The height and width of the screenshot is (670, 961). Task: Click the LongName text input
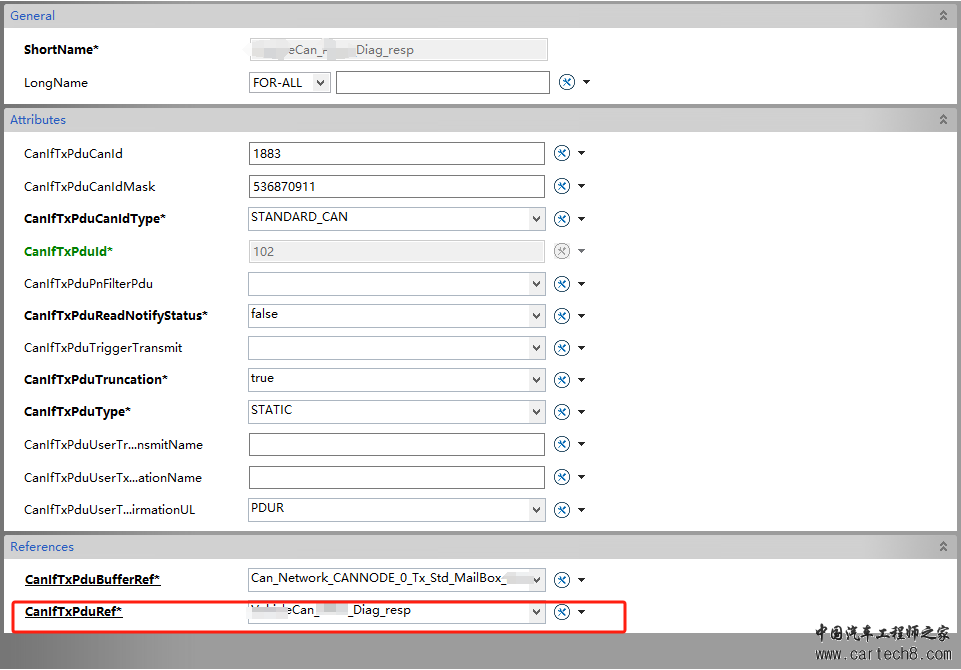pyautogui.click(x=443, y=83)
